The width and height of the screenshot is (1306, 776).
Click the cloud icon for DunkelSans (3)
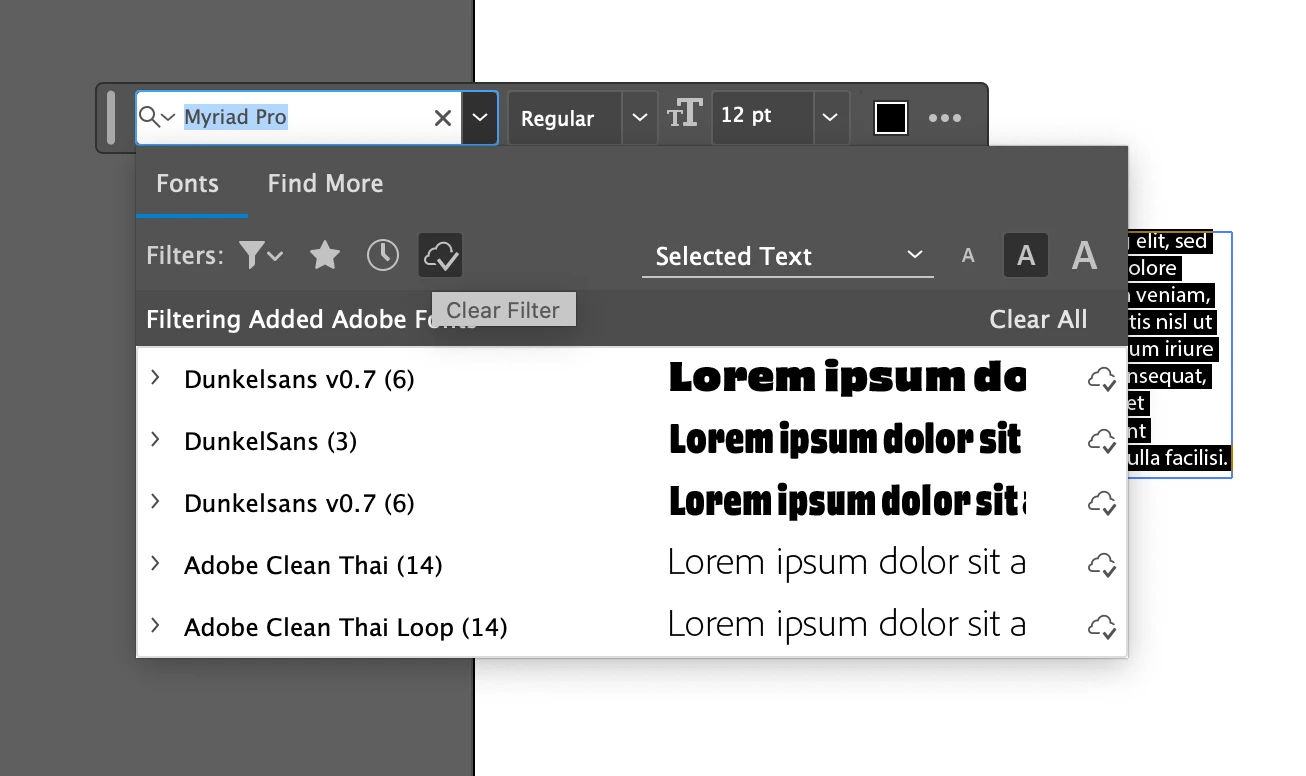[1102, 441]
